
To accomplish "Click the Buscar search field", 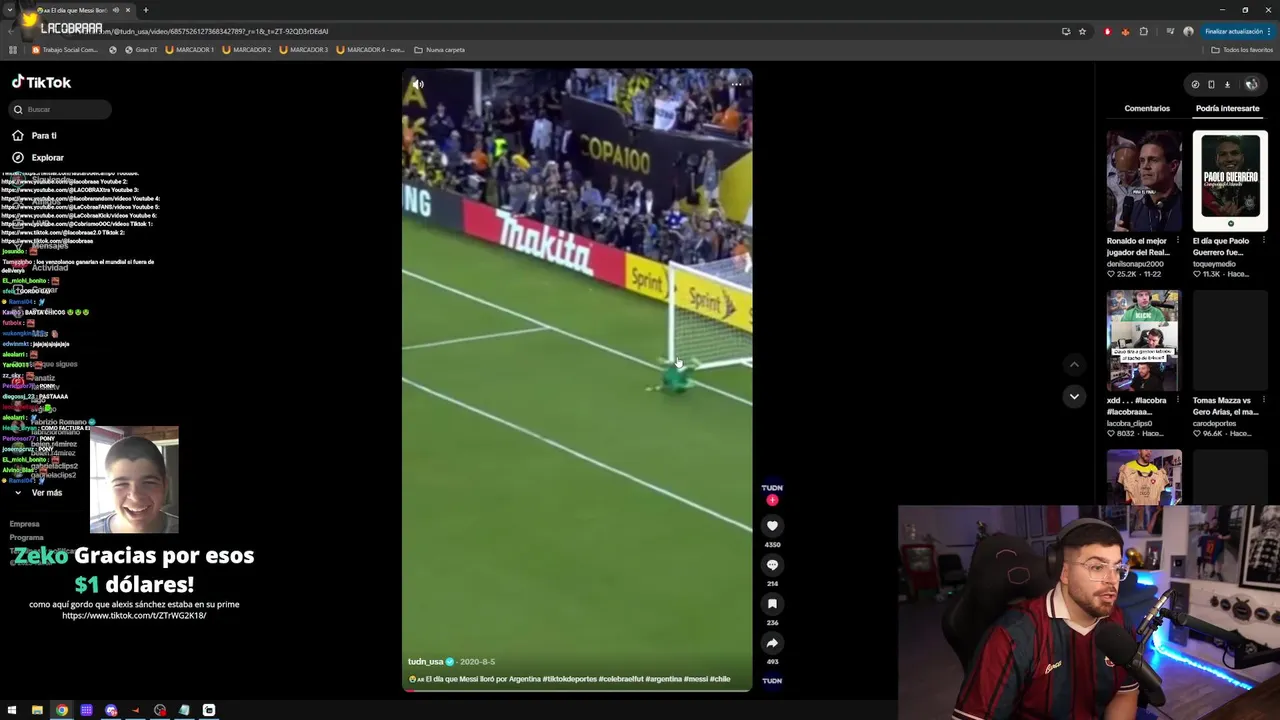I will [61, 109].
